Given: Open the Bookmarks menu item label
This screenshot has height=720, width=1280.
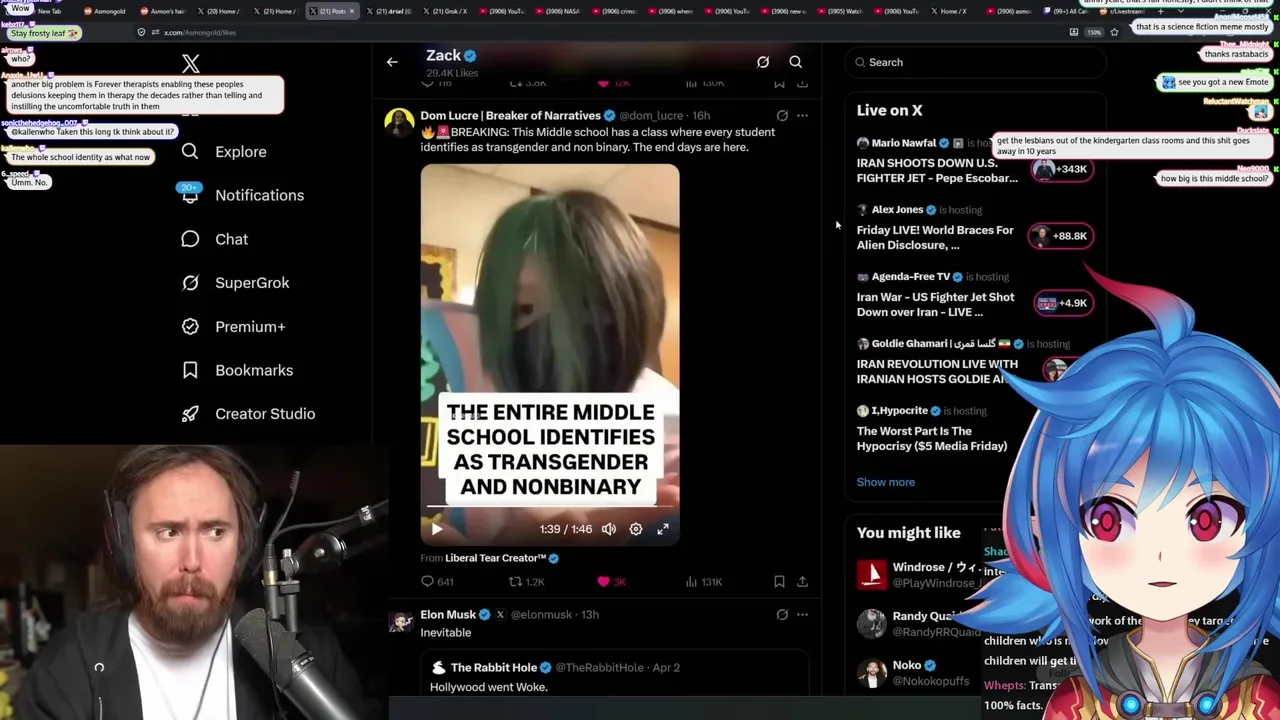Looking at the screenshot, I should (254, 370).
